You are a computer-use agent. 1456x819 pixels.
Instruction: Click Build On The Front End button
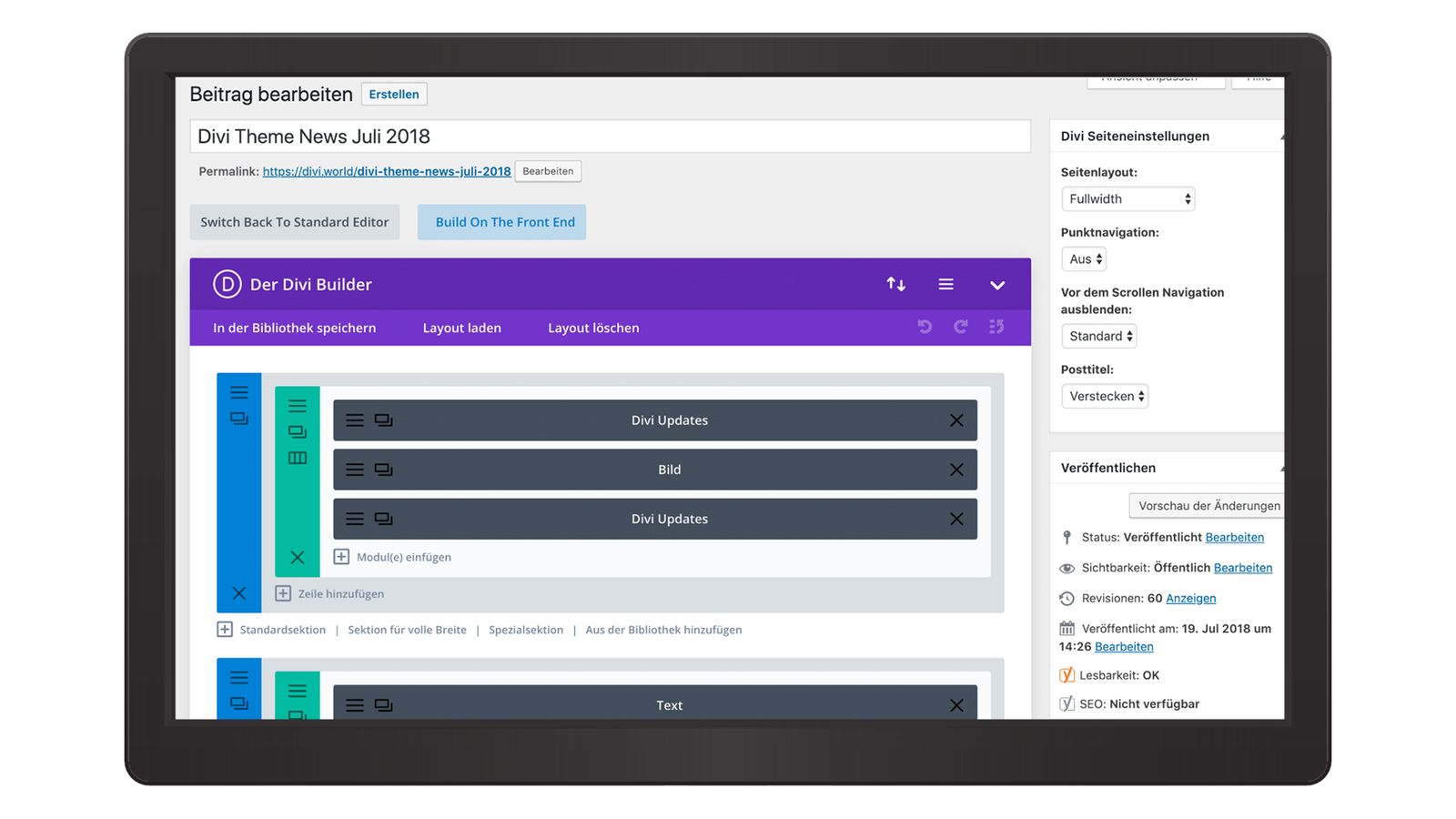(501, 222)
